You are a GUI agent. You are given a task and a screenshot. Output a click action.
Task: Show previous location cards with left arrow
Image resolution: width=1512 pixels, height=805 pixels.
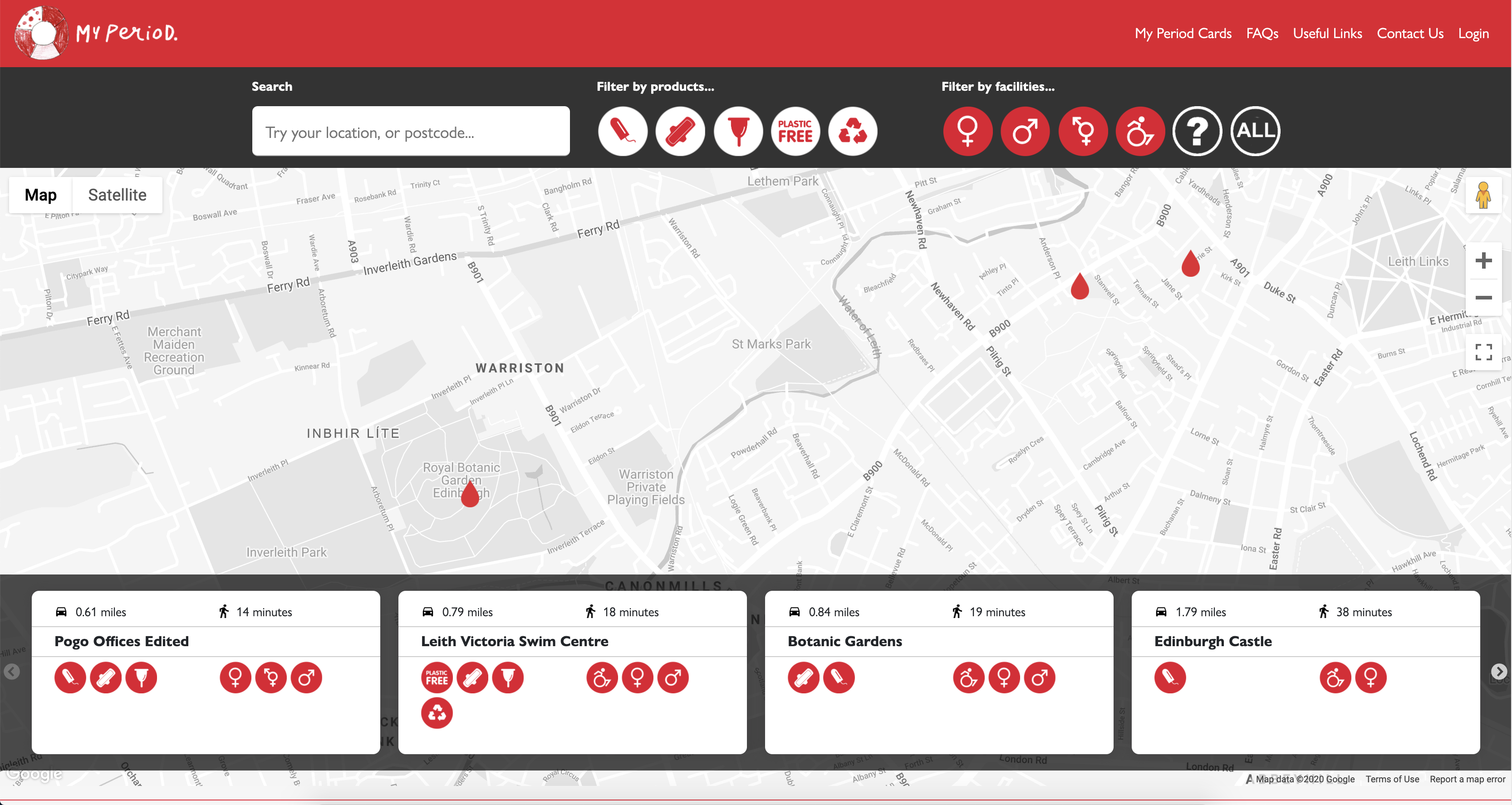12,671
